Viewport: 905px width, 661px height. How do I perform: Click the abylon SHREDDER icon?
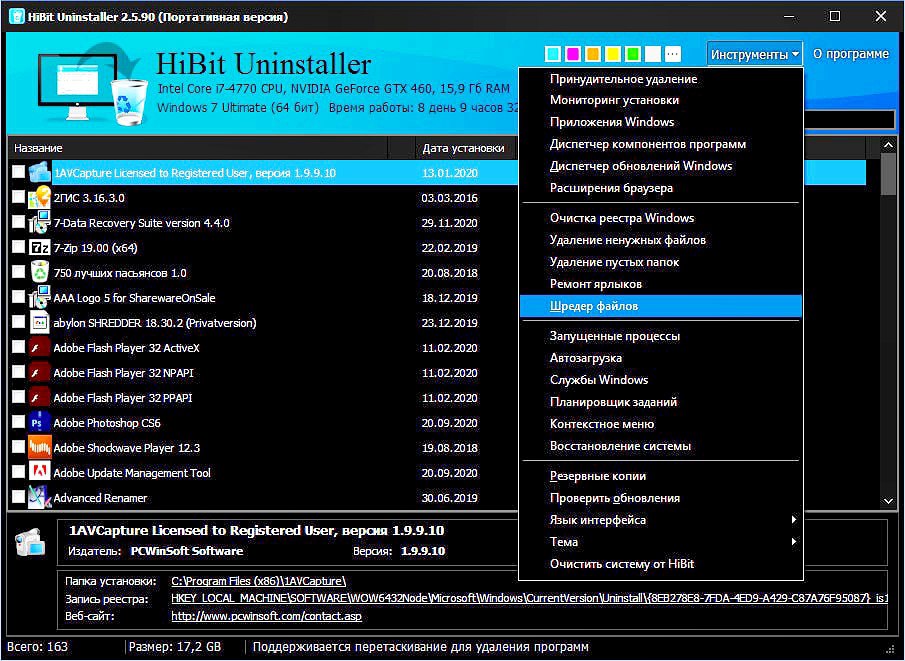[x=40, y=323]
